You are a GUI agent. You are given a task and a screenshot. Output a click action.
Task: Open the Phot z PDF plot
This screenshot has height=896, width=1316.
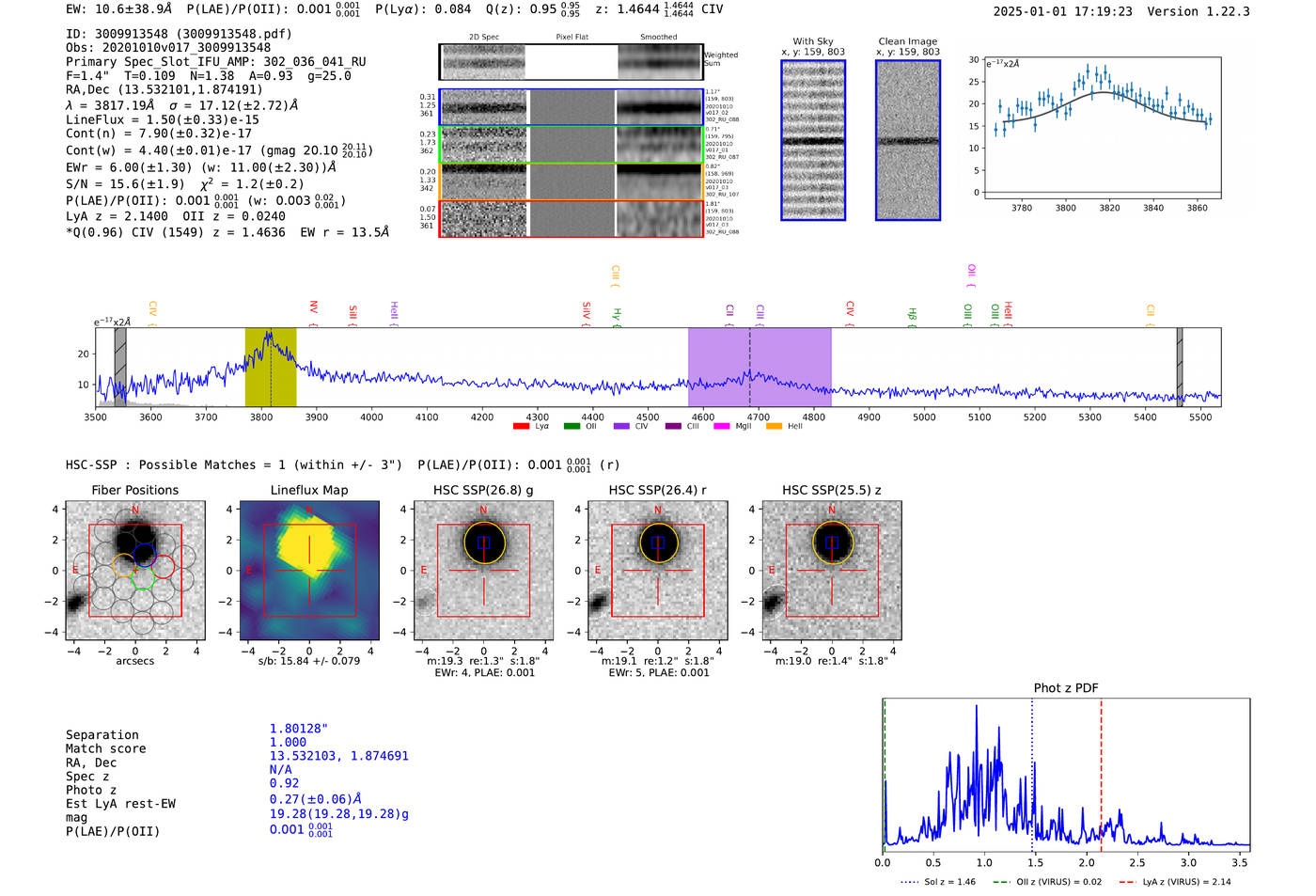point(1066,776)
